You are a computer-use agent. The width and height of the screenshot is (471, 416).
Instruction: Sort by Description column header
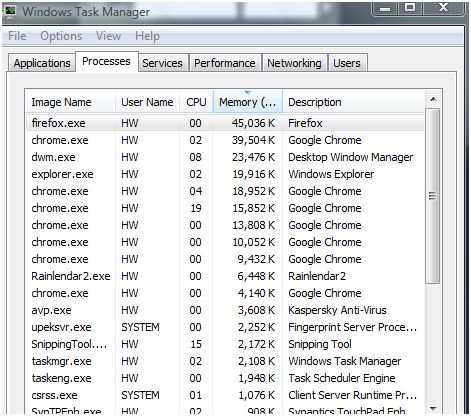pos(354,102)
